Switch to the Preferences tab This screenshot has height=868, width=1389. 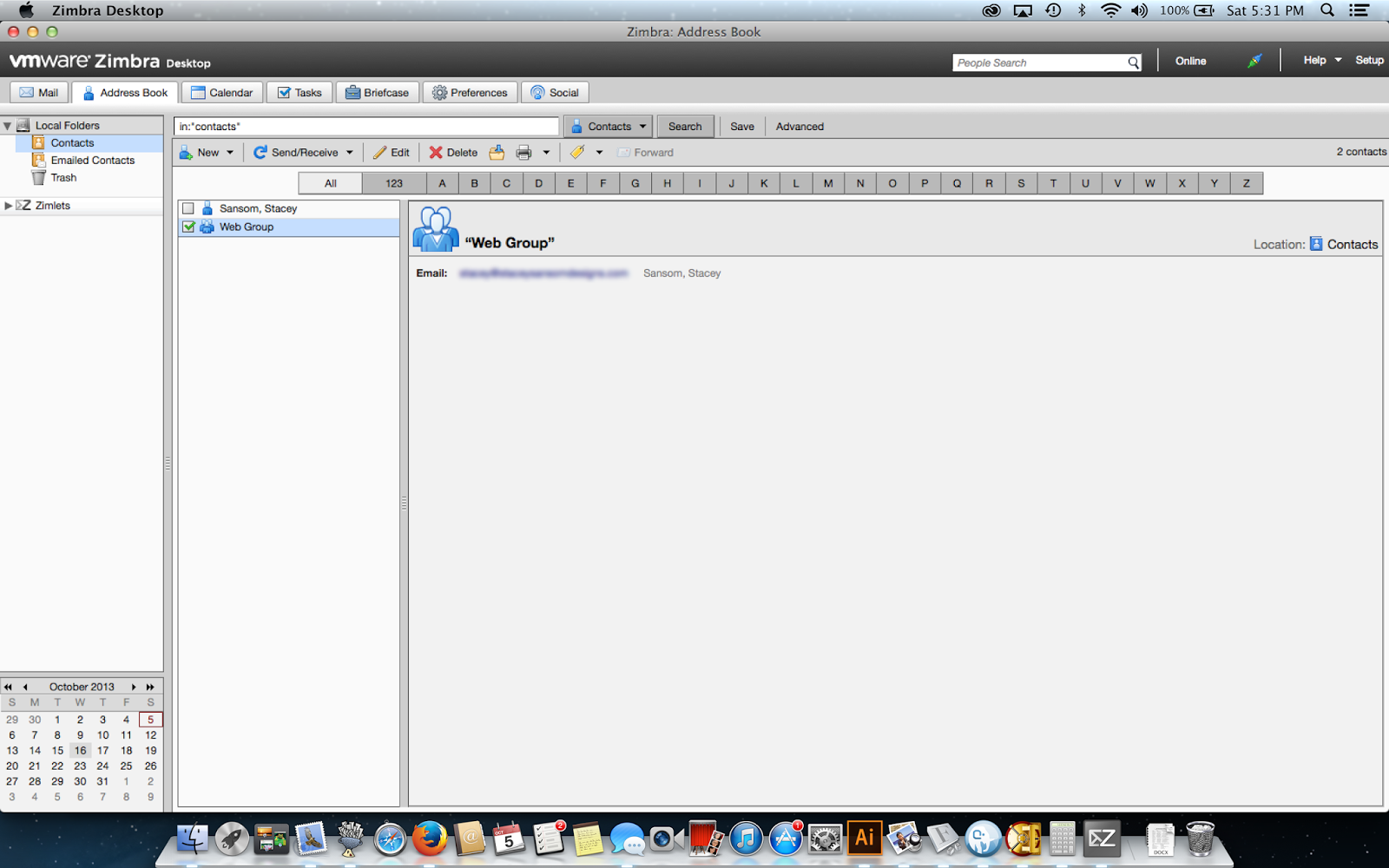click(470, 93)
